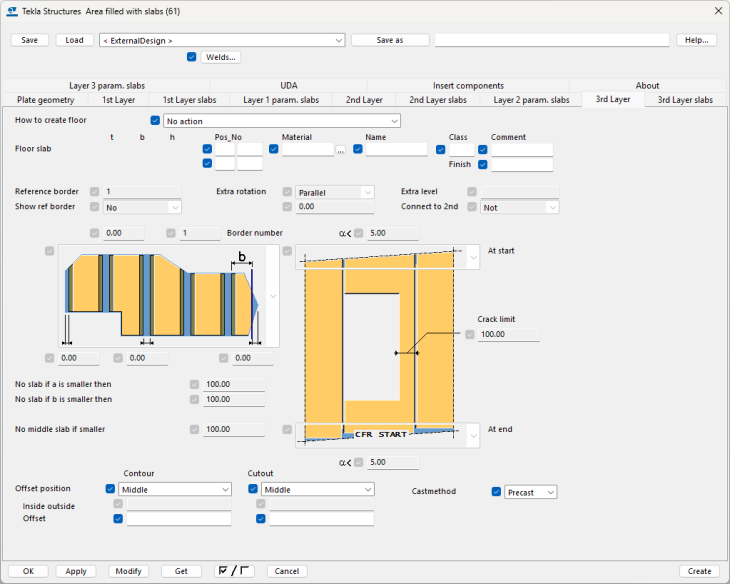Click the Cancel button
The width and height of the screenshot is (730, 584).
point(287,571)
